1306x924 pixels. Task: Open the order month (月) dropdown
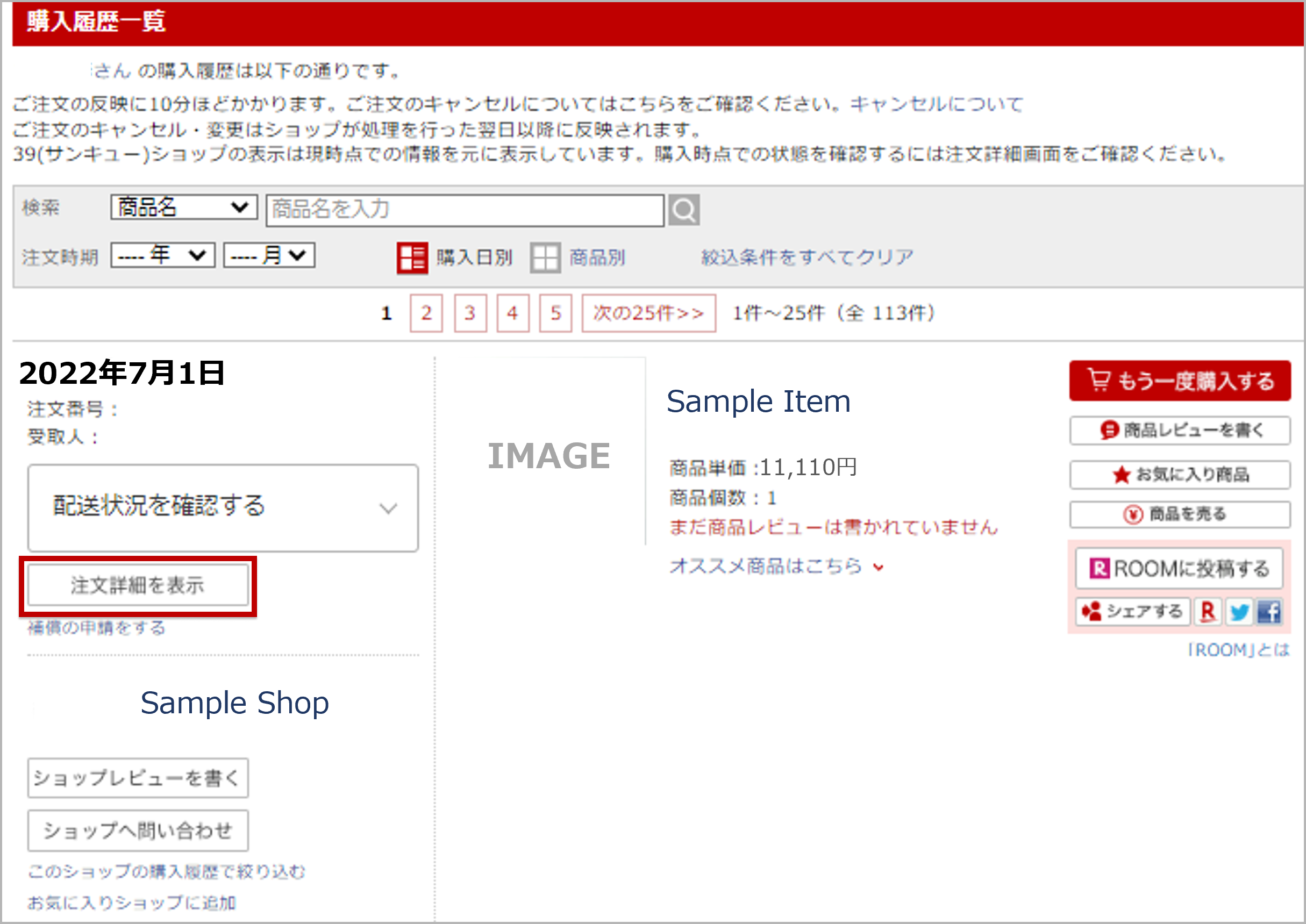[269, 255]
